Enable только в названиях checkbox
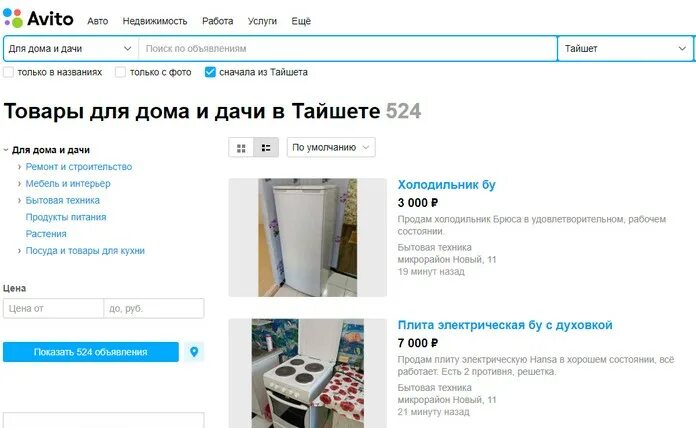Image resolution: width=696 pixels, height=428 pixels. point(8,72)
